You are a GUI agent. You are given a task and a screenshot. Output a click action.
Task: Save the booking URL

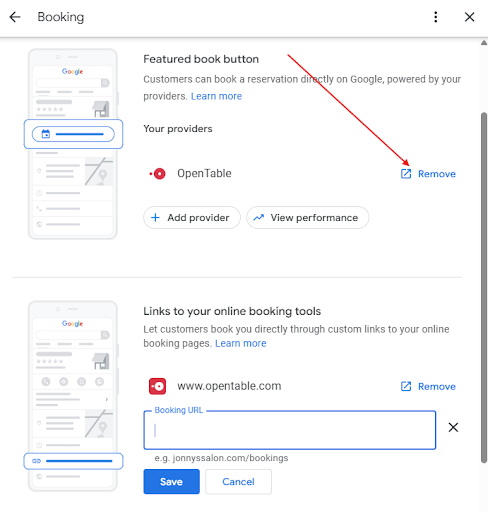point(171,482)
